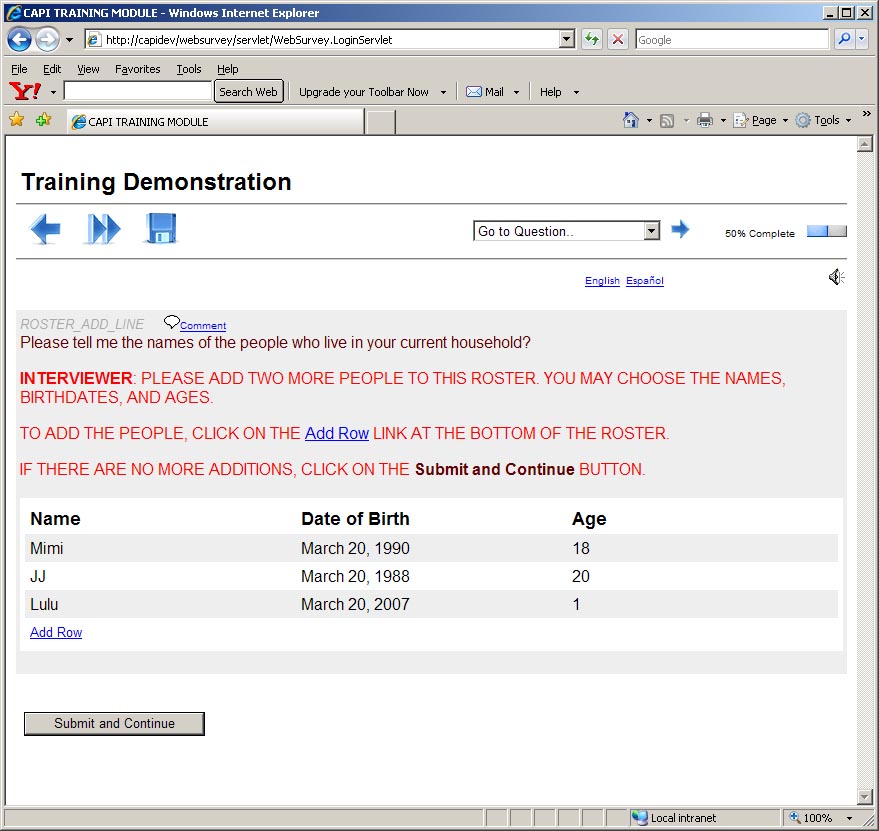Click the blue back arrow survey icon

(x=45, y=229)
